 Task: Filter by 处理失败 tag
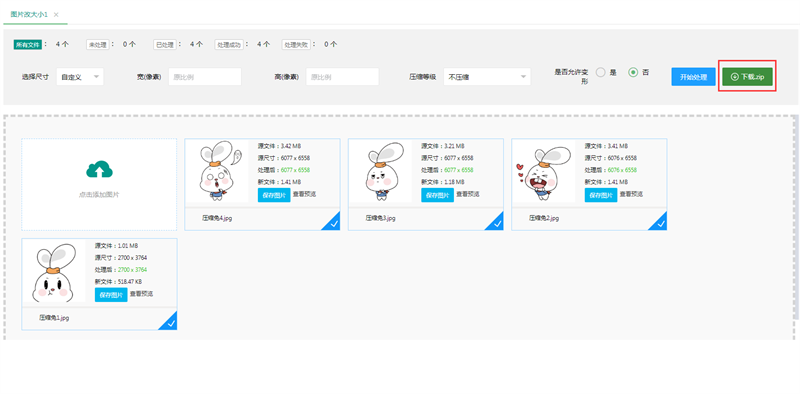(x=296, y=44)
